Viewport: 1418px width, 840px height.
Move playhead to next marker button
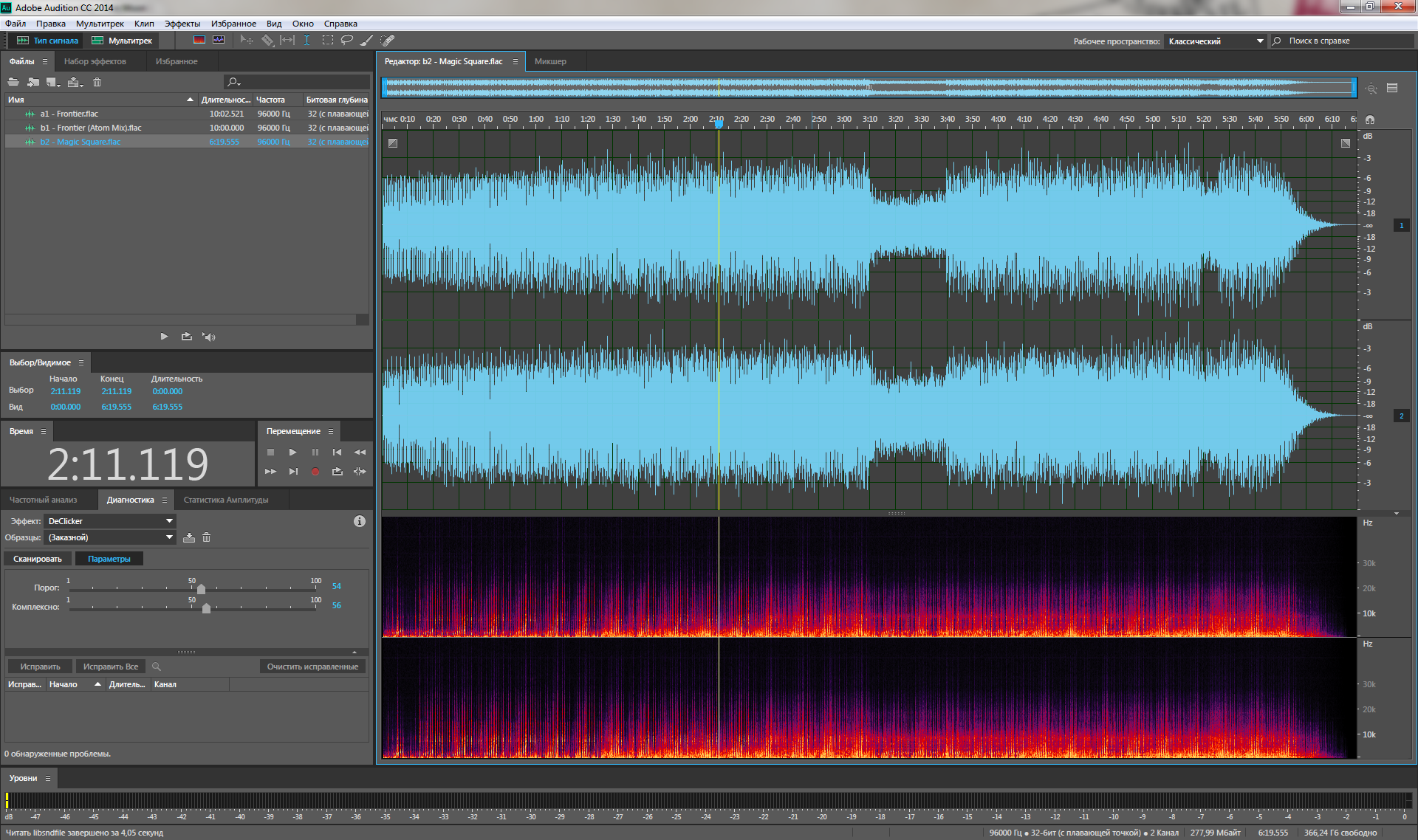(293, 471)
